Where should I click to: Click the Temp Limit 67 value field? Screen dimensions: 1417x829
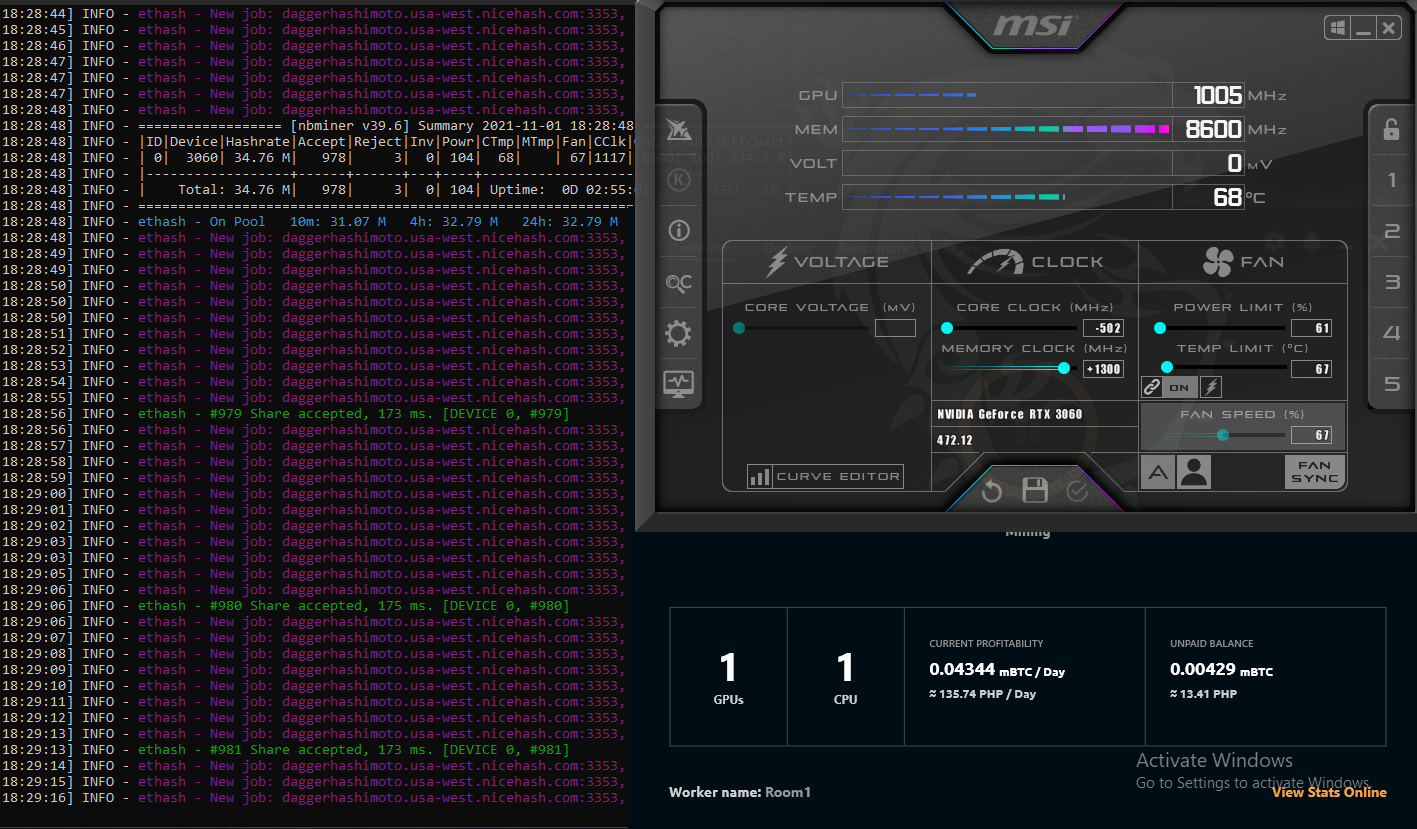click(1311, 369)
